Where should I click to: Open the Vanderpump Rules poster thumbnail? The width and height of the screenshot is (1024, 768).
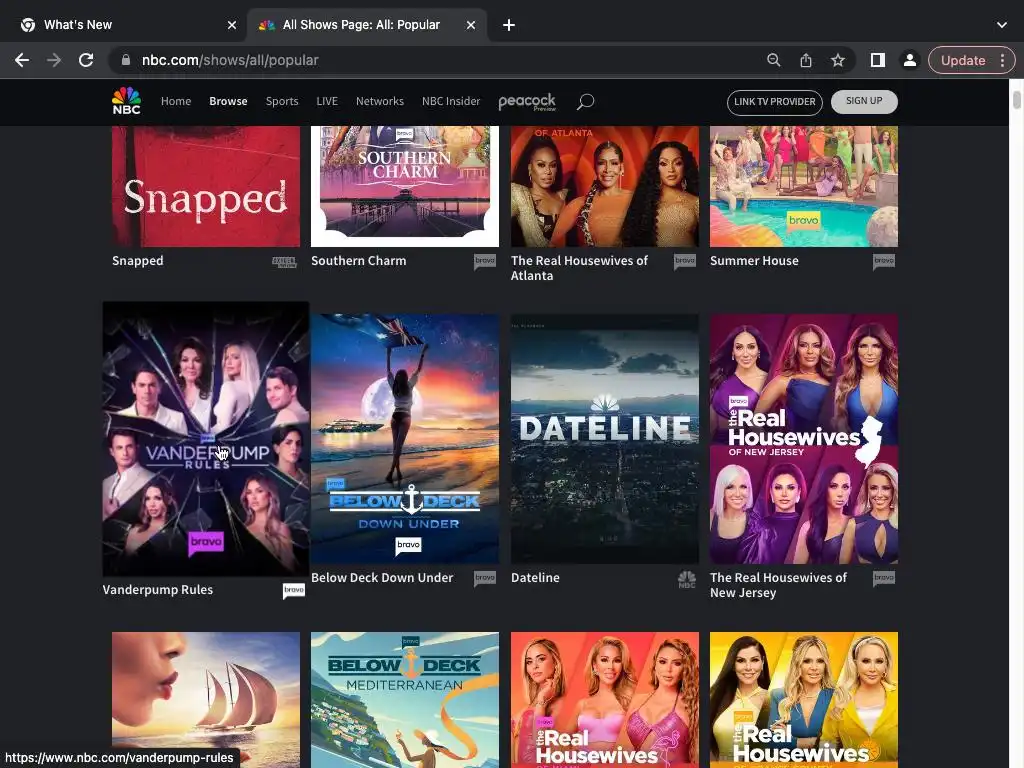206,439
